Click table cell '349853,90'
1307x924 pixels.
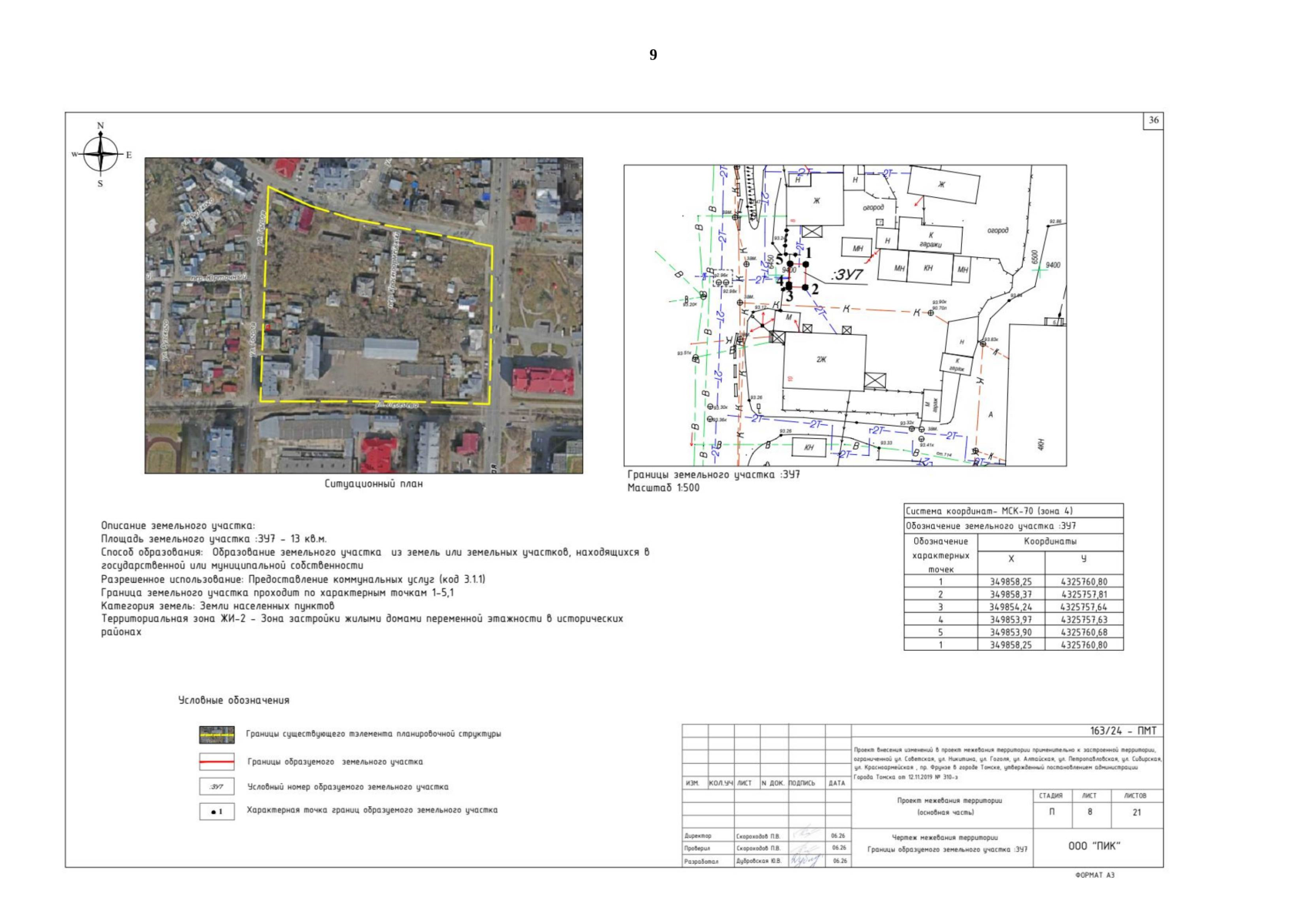(1010, 632)
